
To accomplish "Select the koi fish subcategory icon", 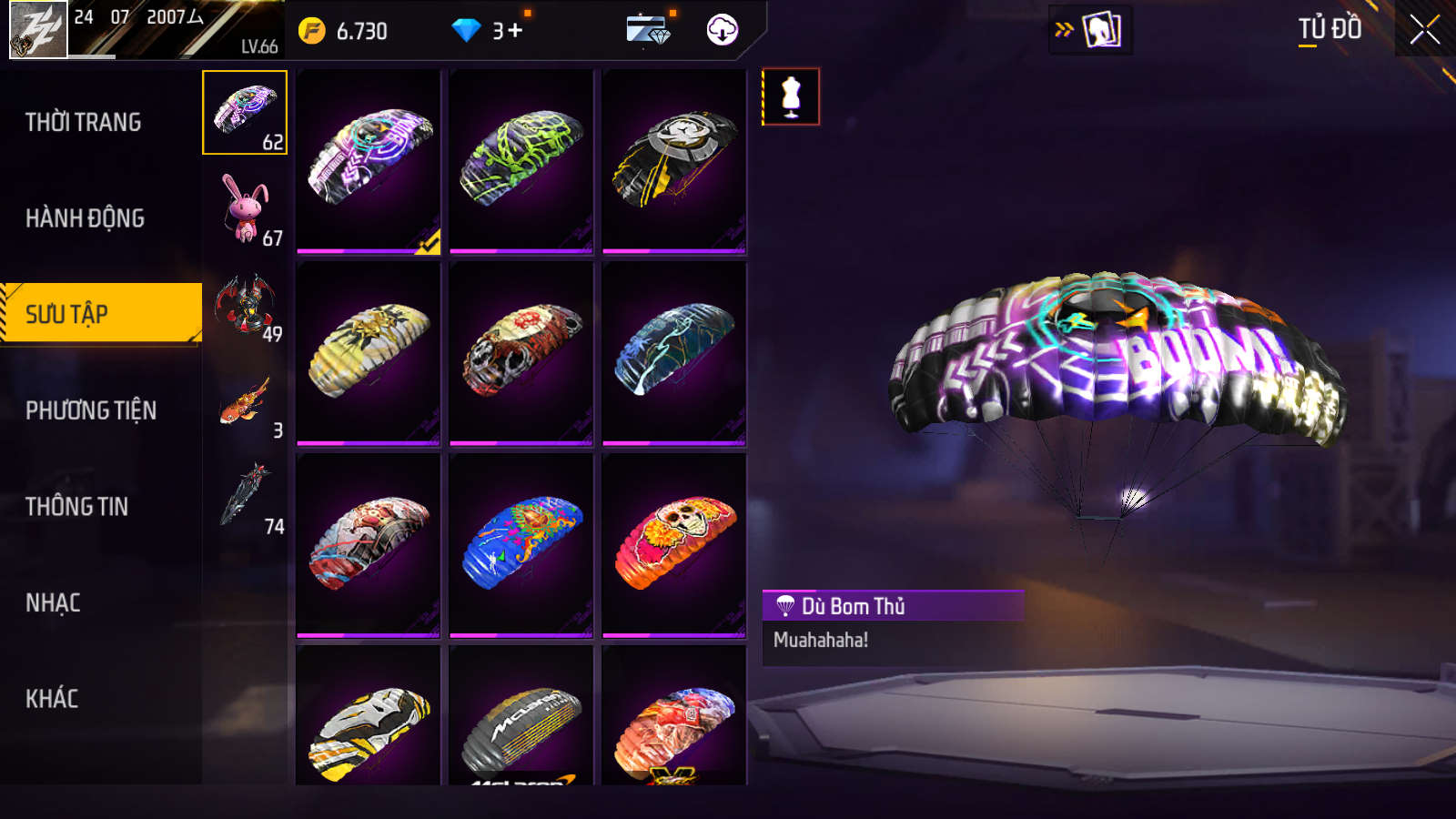I will 245,402.
